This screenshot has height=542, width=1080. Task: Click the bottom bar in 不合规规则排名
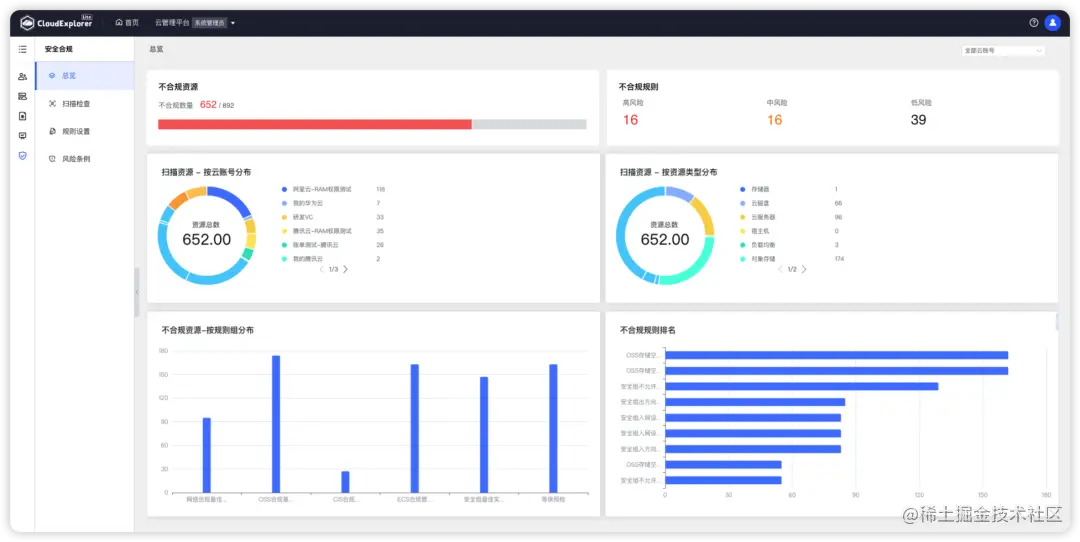click(723, 480)
